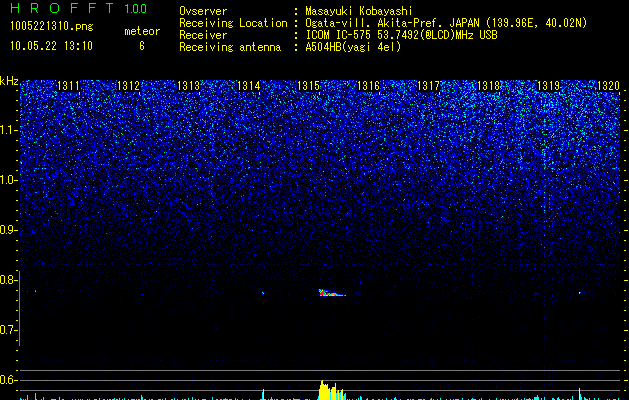
Task: Click the 1318 time marker
Action: tap(489, 86)
